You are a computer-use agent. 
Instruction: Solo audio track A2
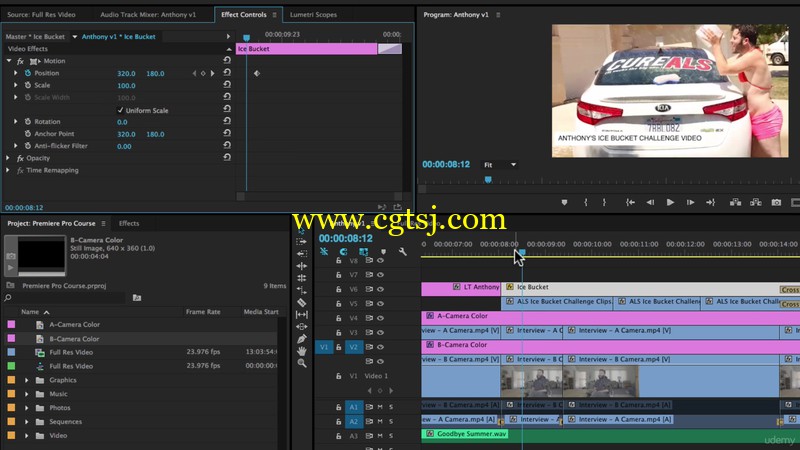click(x=391, y=421)
